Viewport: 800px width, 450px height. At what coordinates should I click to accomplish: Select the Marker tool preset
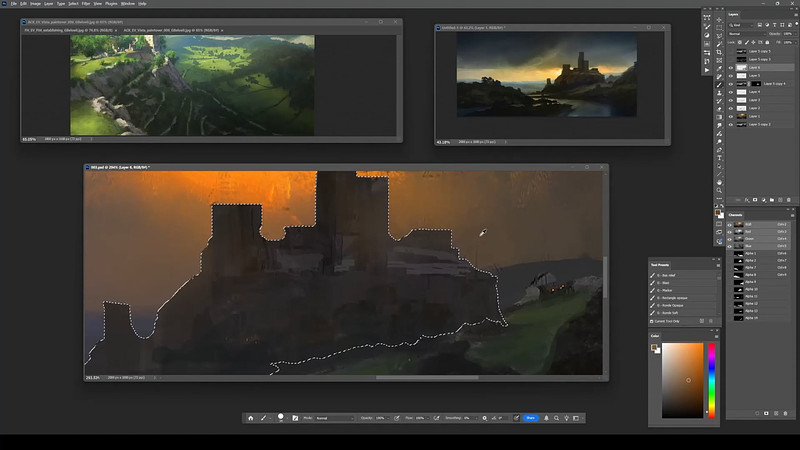click(684, 290)
